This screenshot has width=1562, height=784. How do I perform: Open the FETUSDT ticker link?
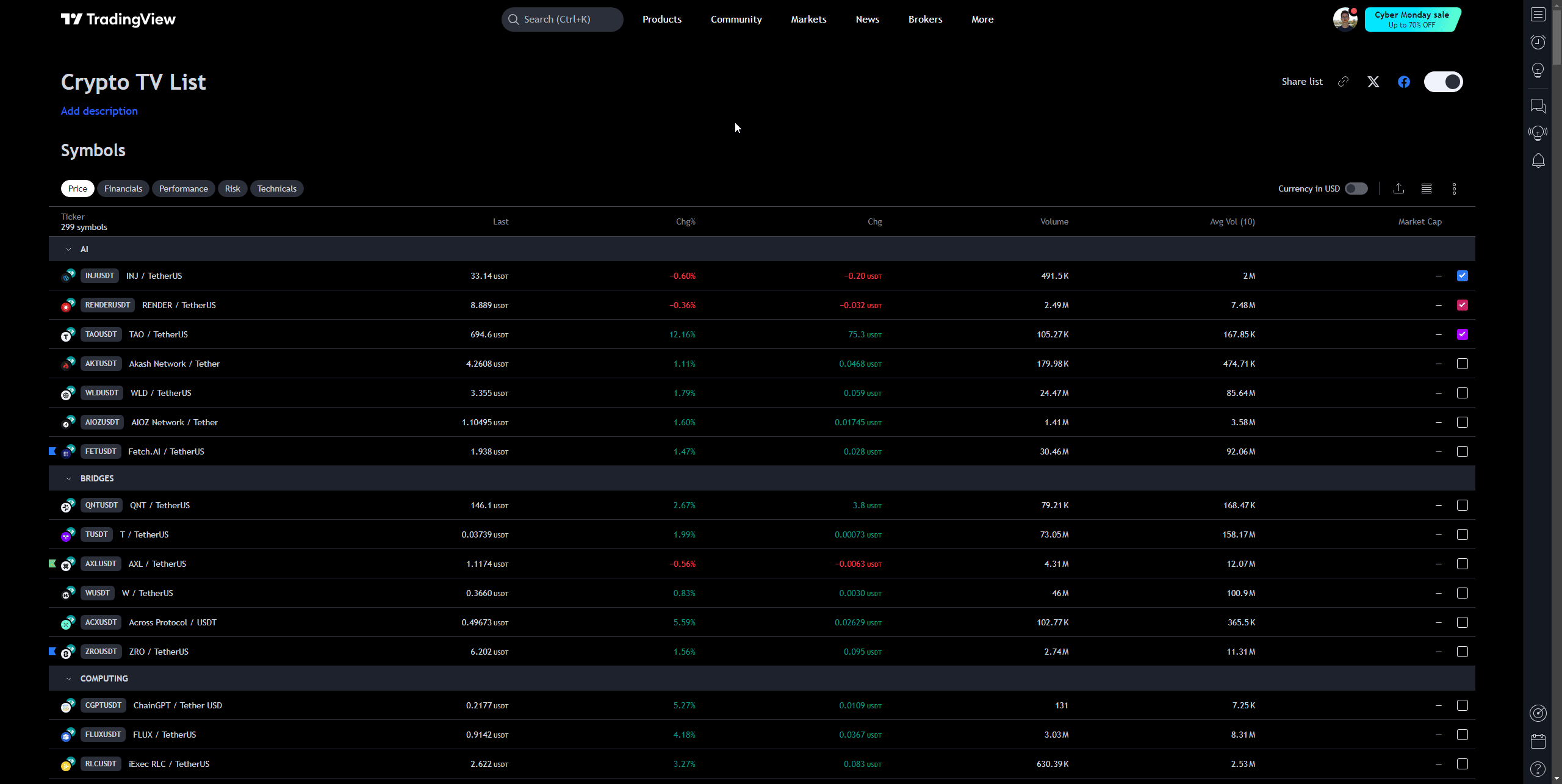[101, 451]
